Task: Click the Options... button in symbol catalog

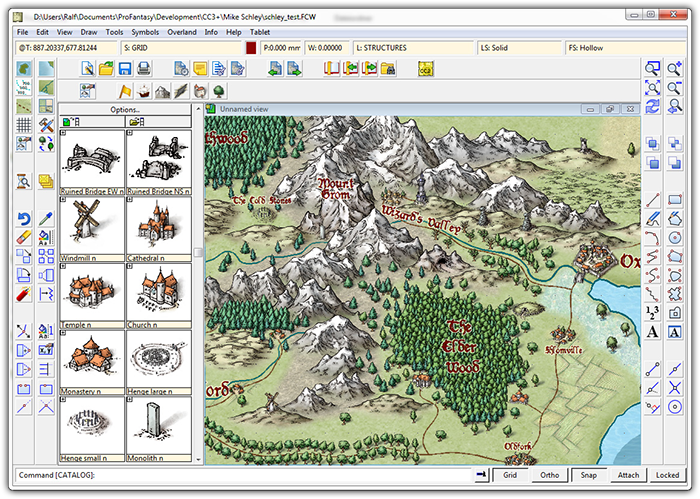Action: coord(124,109)
